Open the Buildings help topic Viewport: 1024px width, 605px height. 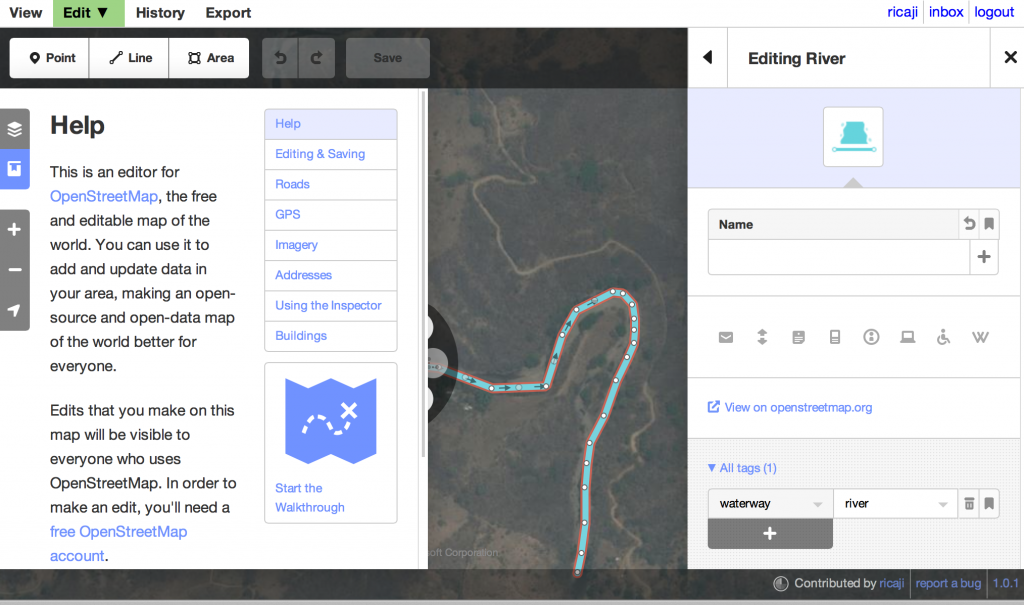click(x=330, y=336)
